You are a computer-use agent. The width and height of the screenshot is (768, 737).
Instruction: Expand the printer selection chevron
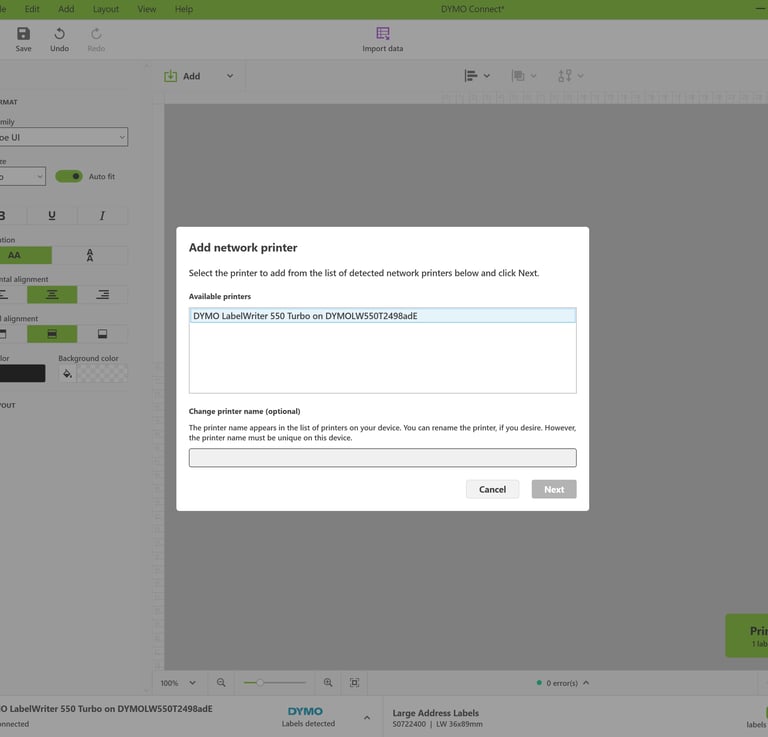tap(367, 718)
